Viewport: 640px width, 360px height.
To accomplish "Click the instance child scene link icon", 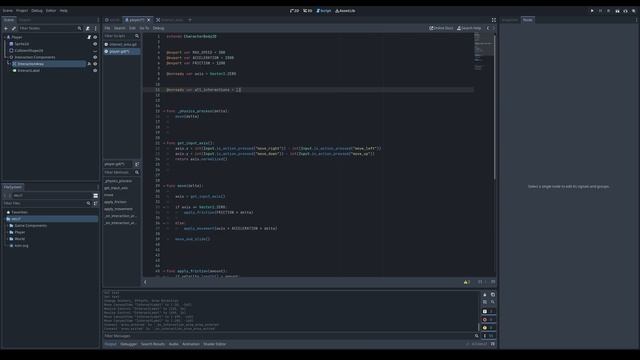I will (13, 28).
